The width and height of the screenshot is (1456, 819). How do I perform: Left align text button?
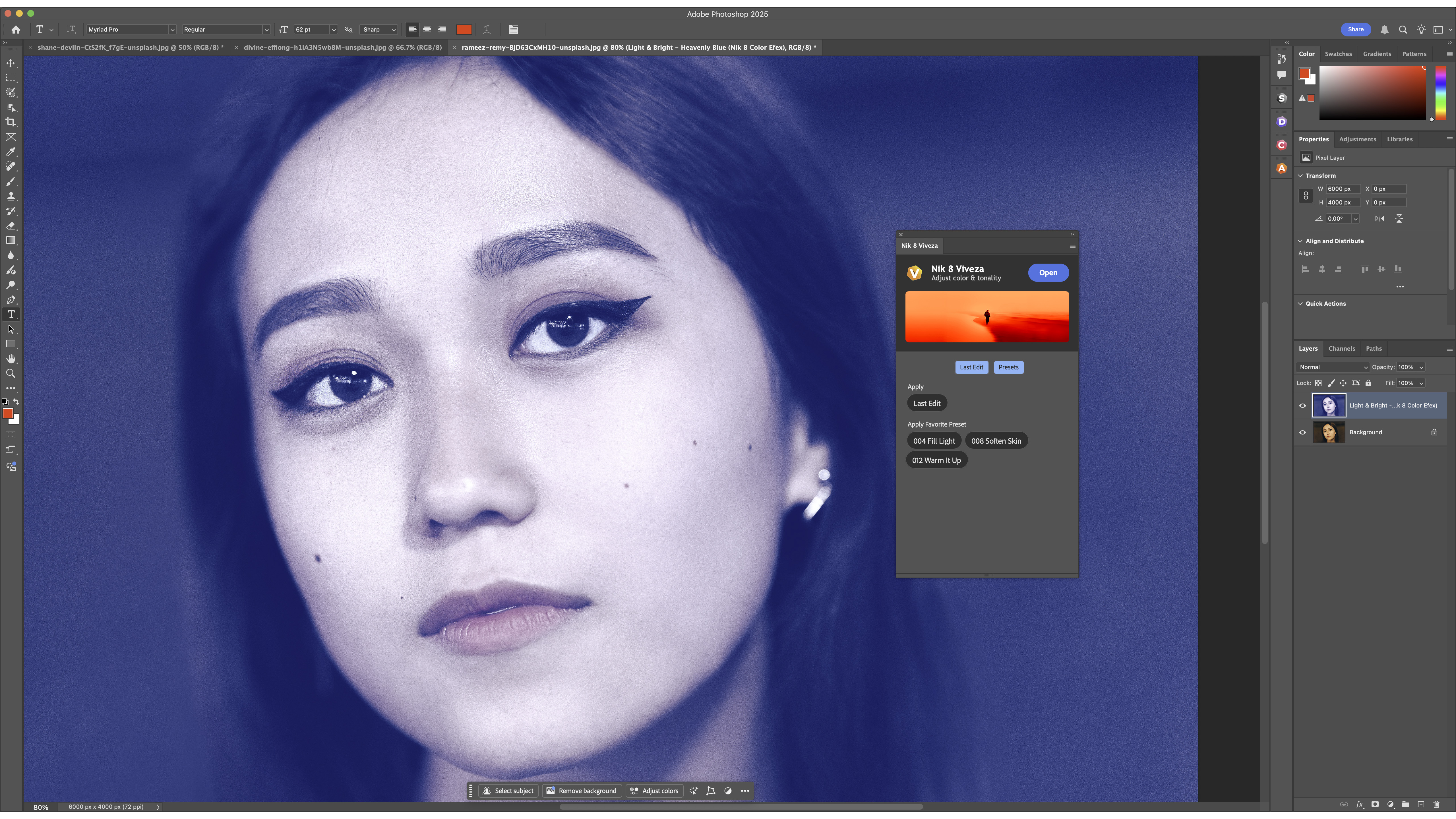tap(413, 29)
